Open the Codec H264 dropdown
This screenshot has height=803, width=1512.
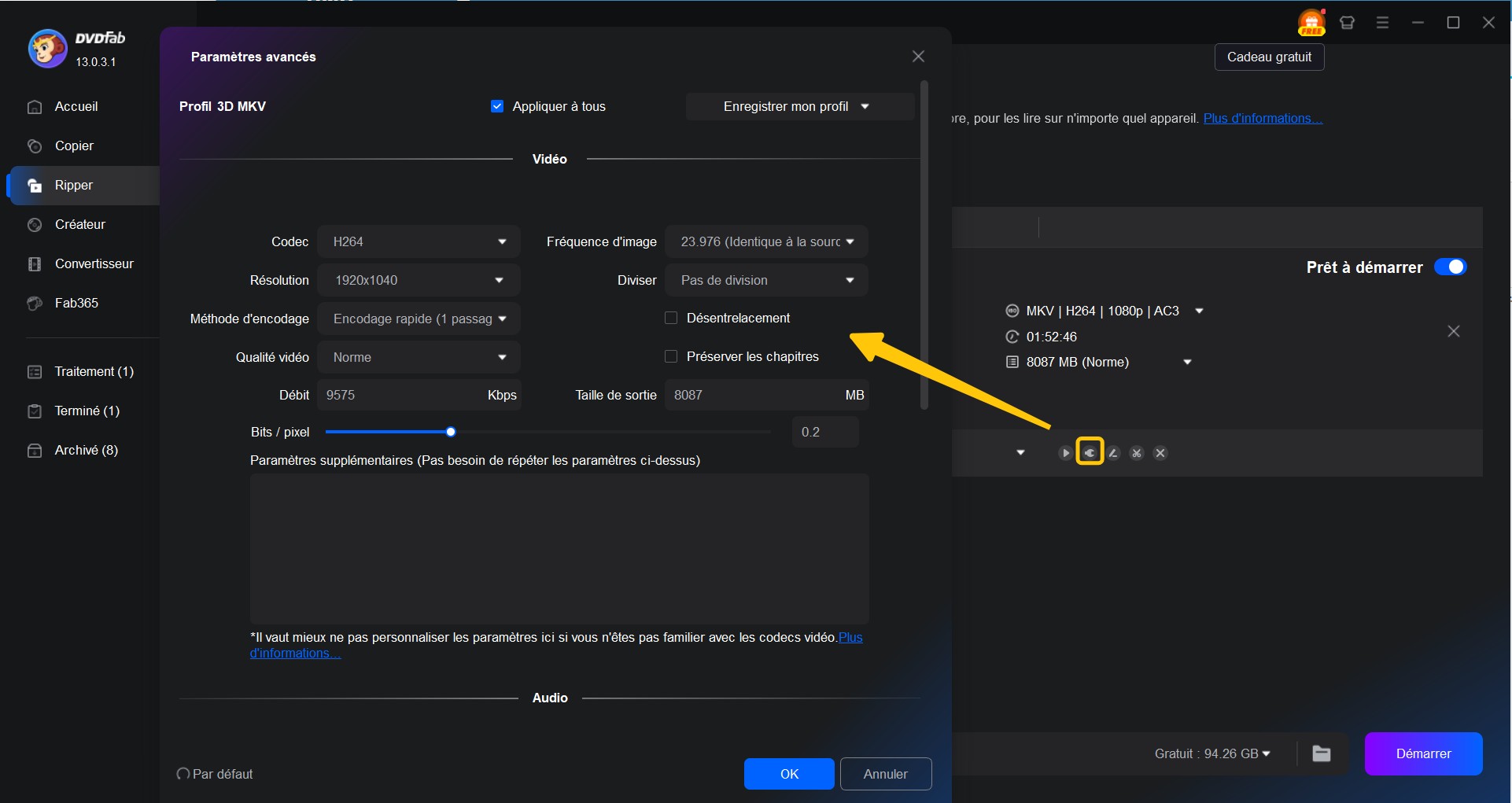point(419,241)
